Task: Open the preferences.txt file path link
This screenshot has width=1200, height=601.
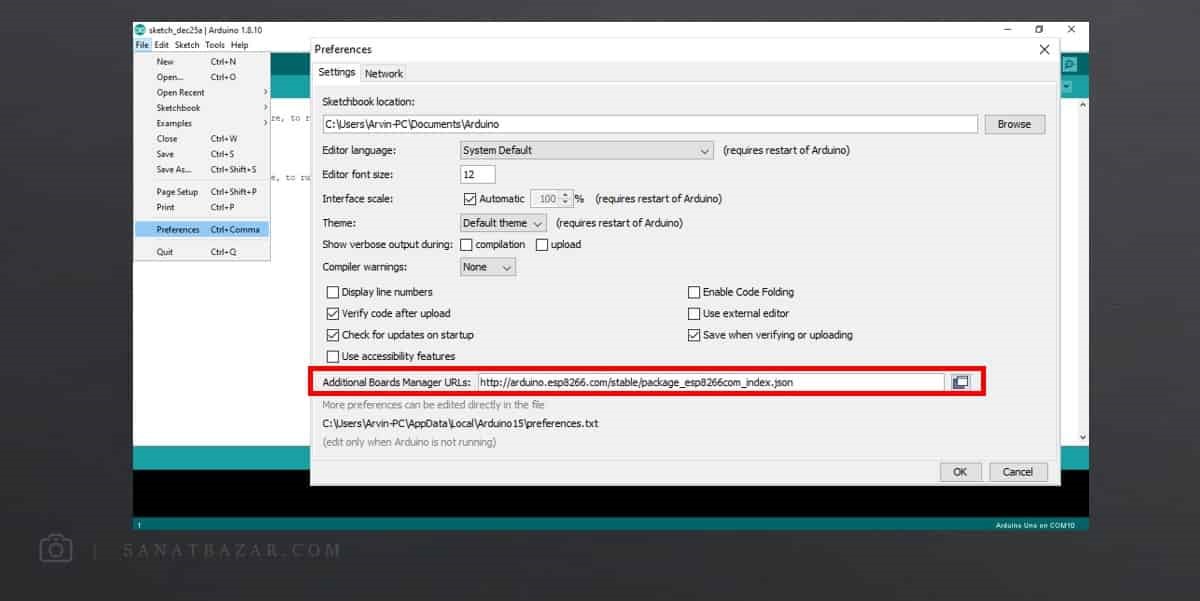Action: coord(460,423)
